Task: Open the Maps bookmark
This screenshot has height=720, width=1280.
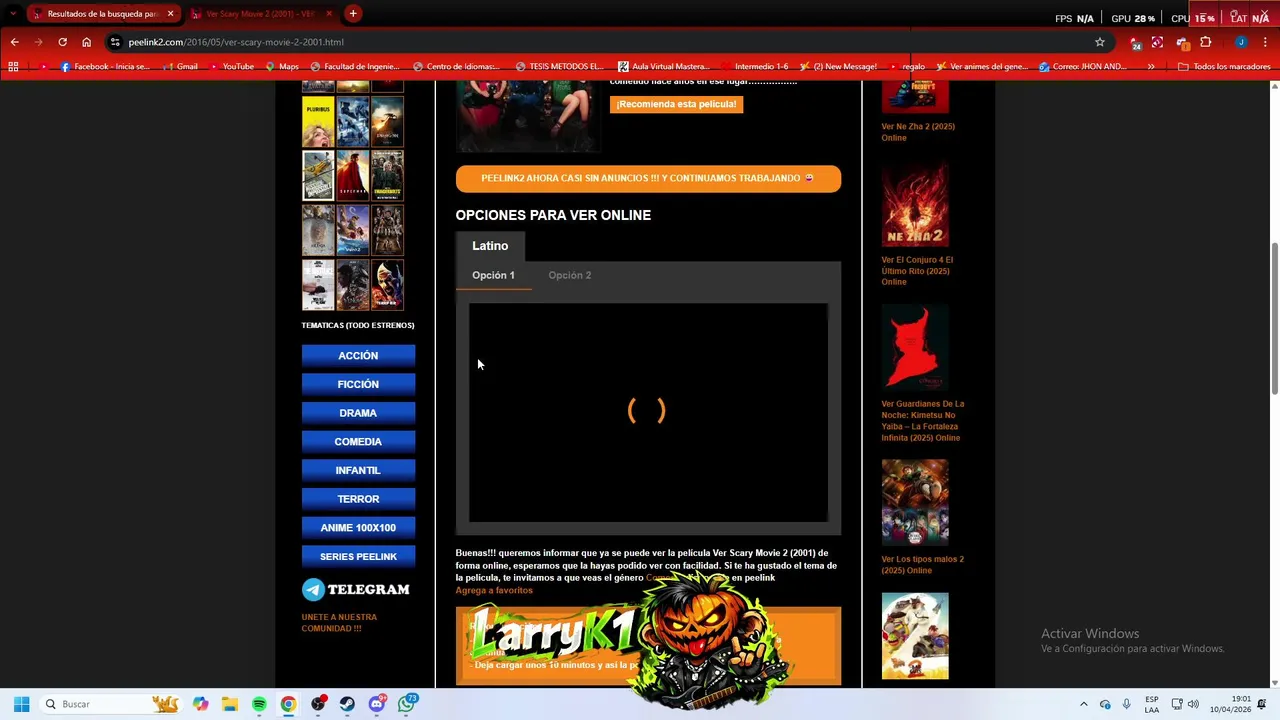Action: tap(282, 67)
